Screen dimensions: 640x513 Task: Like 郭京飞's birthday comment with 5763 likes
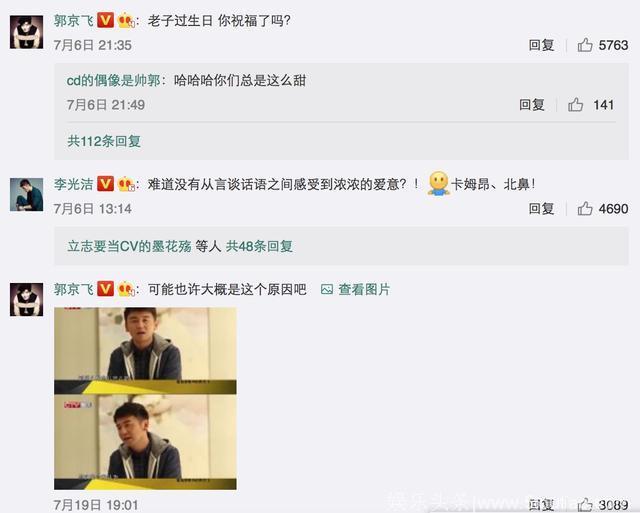tap(585, 45)
